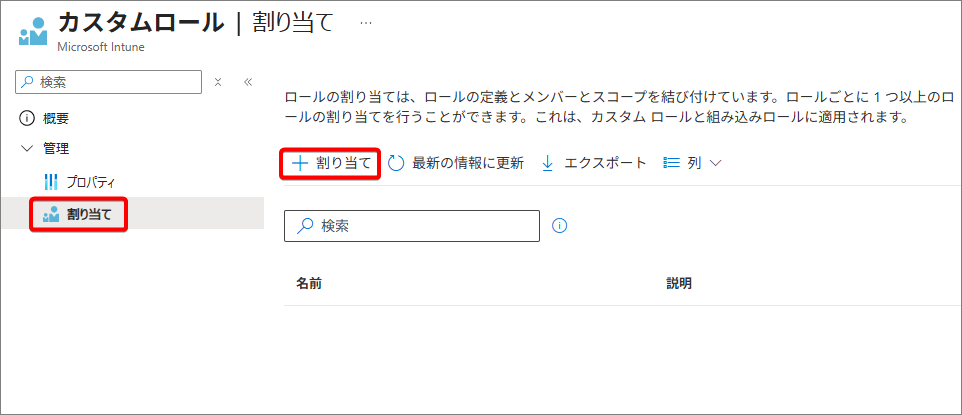Click the エクスポート label
The height and width of the screenshot is (415, 962).
(605, 163)
